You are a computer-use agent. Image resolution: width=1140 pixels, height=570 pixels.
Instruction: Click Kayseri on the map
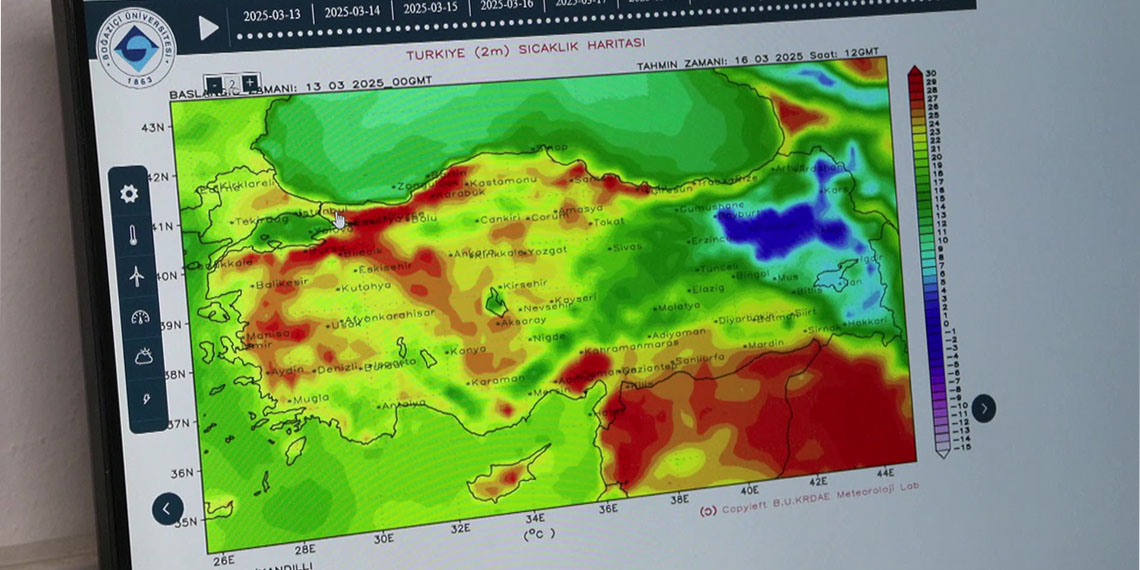(x=574, y=299)
